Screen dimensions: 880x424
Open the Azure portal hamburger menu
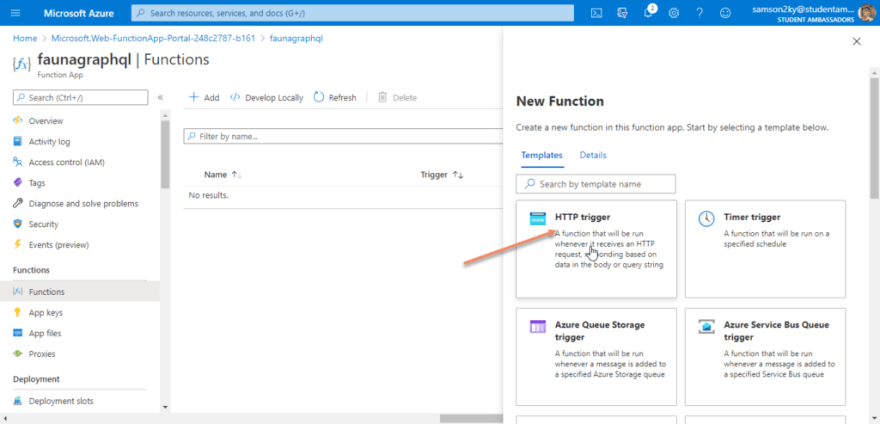[15, 13]
